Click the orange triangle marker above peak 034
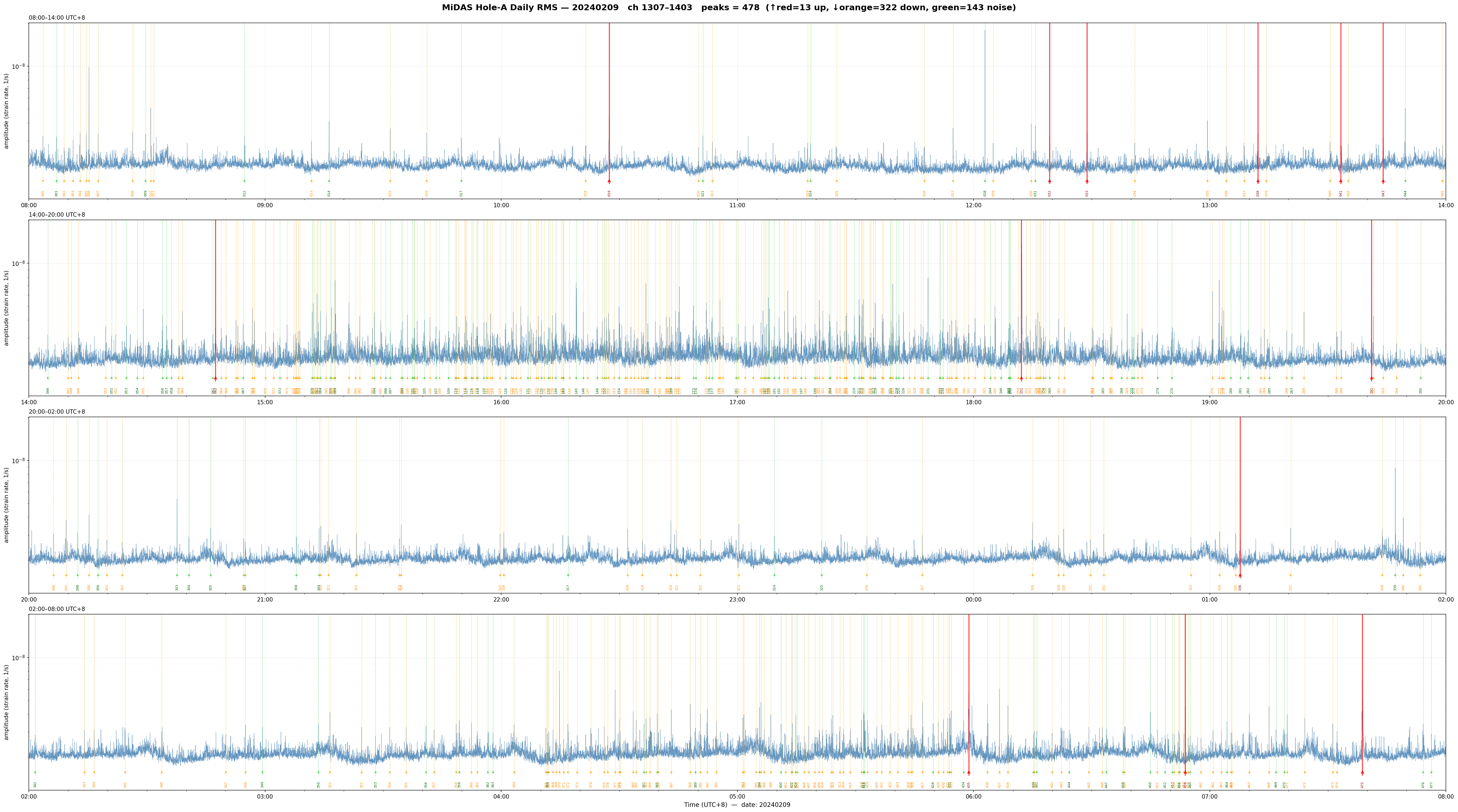Viewport: 1458px width, 812px height. click(x=1134, y=181)
